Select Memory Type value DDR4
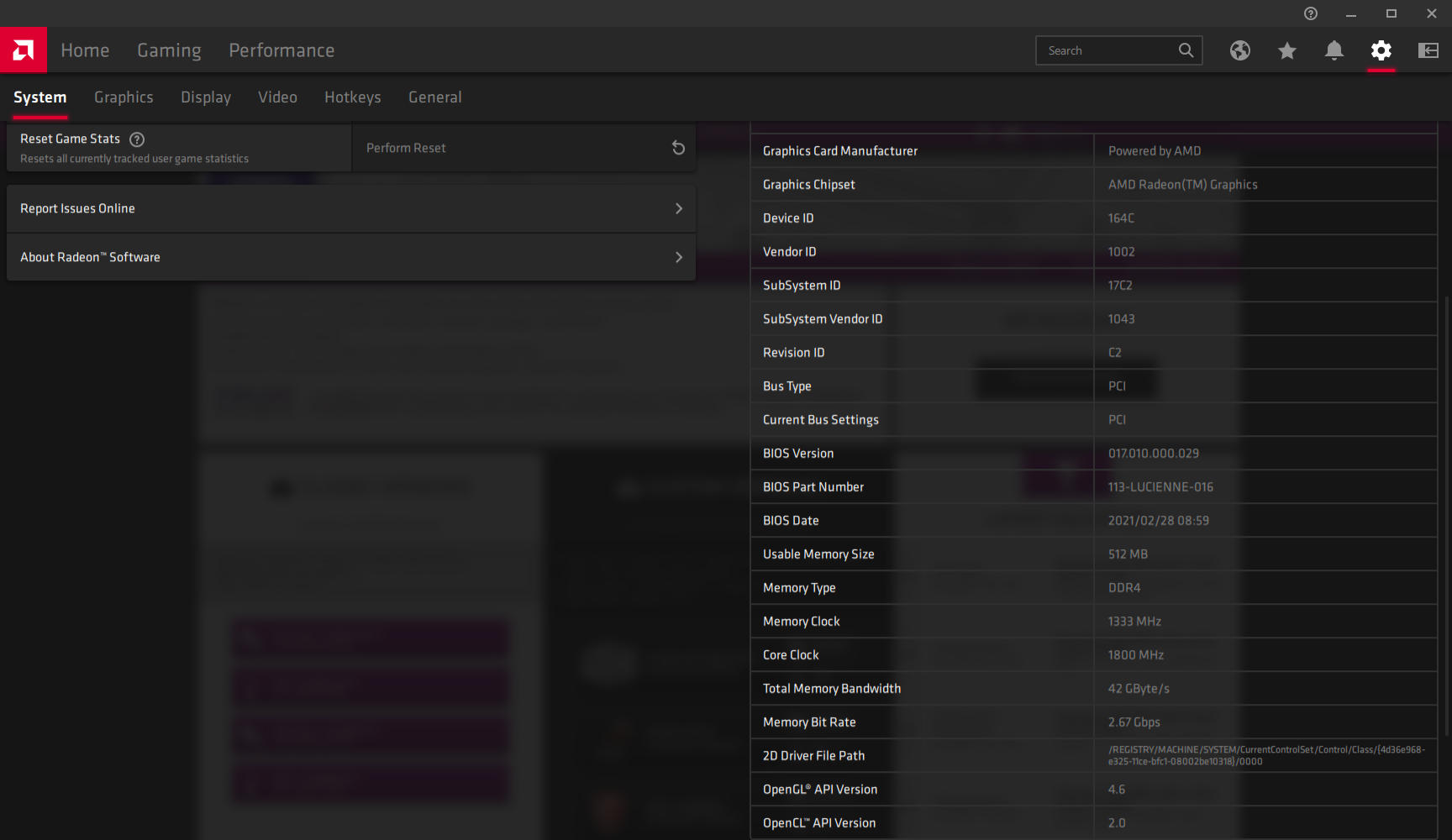This screenshot has width=1452, height=840. point(1124,588)
